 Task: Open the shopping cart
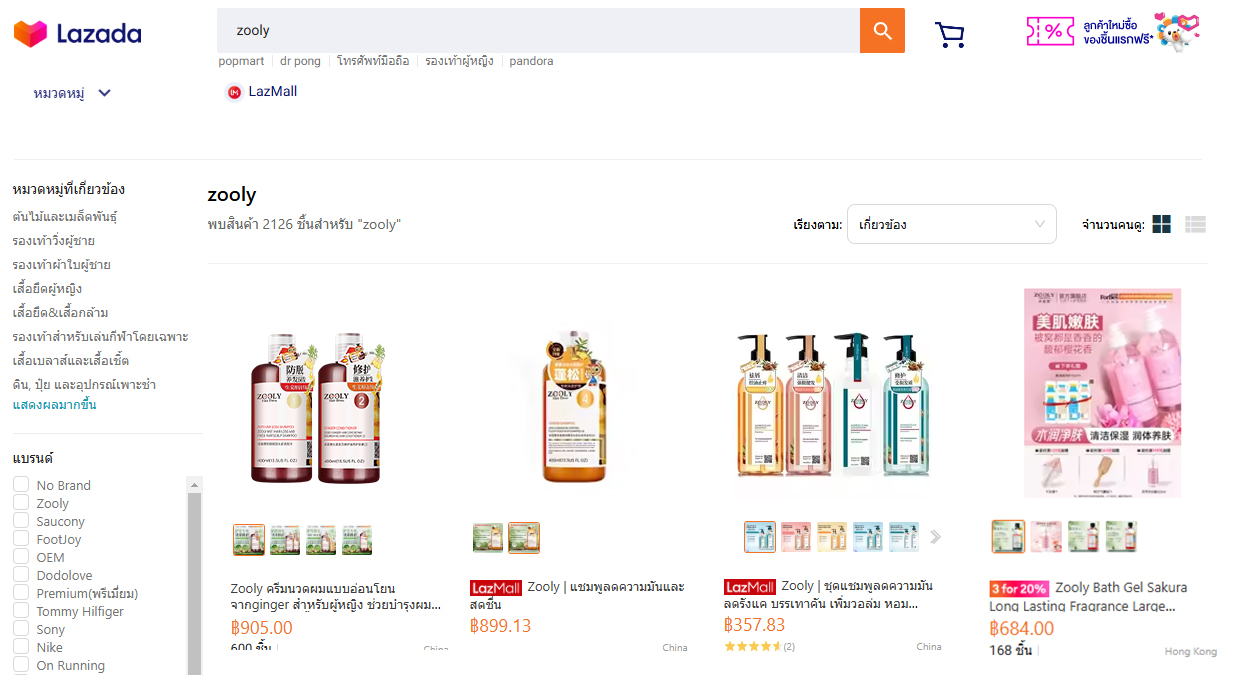pyautogui.click(x=949, y=35)
